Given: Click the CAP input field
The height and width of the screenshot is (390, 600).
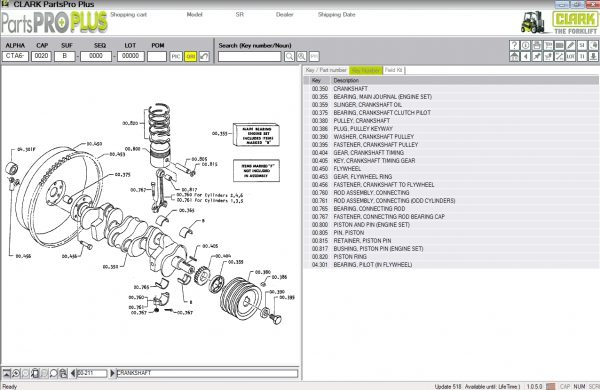Looking at the screenshot, I should pyautogui.click(x=41, y=56).
